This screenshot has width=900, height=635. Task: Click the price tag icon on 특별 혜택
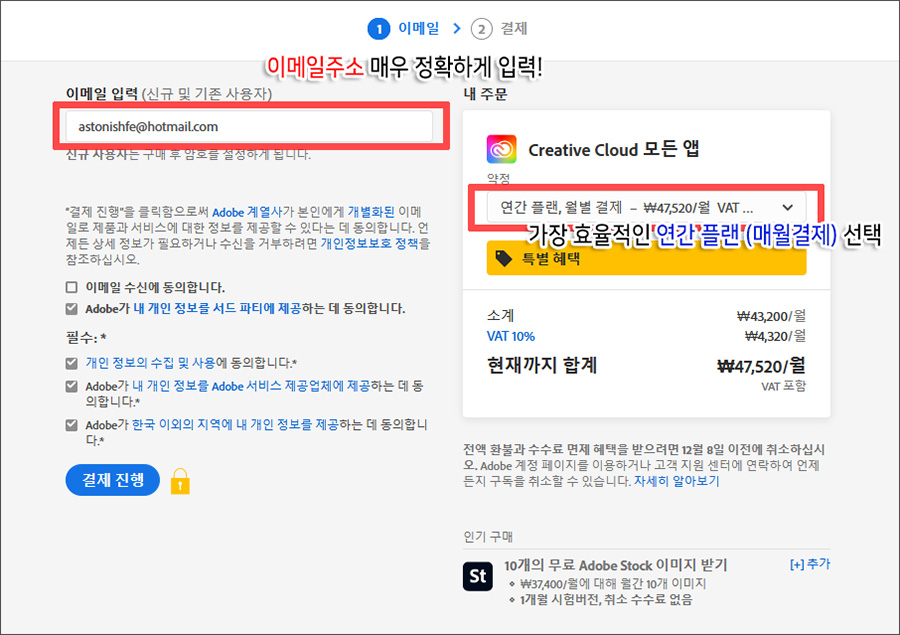click(x=503, y=258)
